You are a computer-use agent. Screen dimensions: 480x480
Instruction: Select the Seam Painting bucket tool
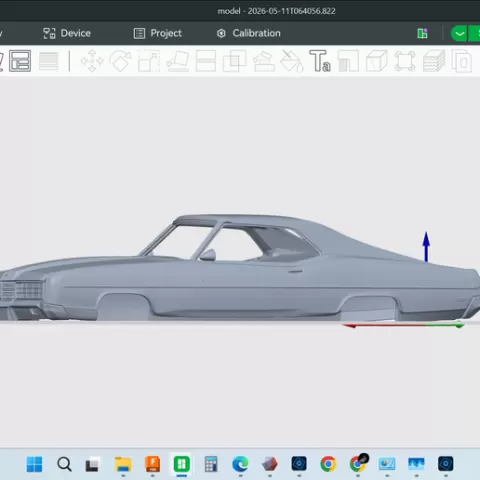click(x=292, y=61)
